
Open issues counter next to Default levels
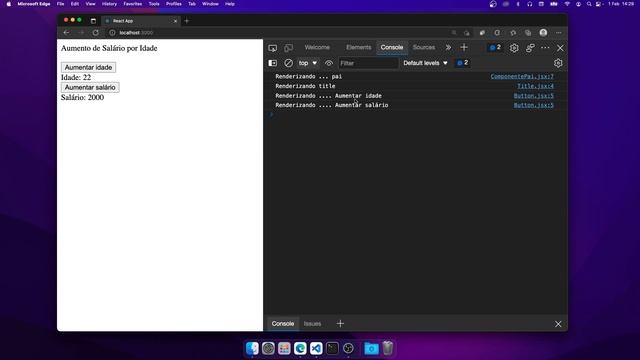click(462, 63)
